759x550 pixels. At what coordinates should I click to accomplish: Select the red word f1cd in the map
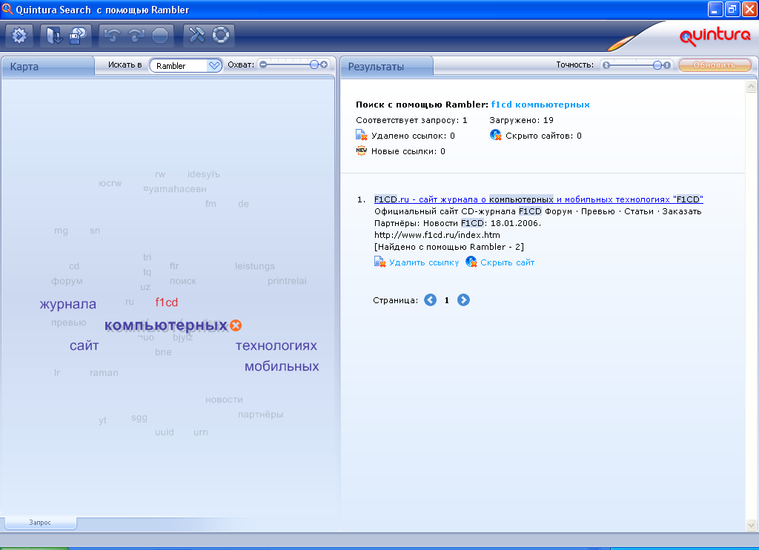[167, 302]
